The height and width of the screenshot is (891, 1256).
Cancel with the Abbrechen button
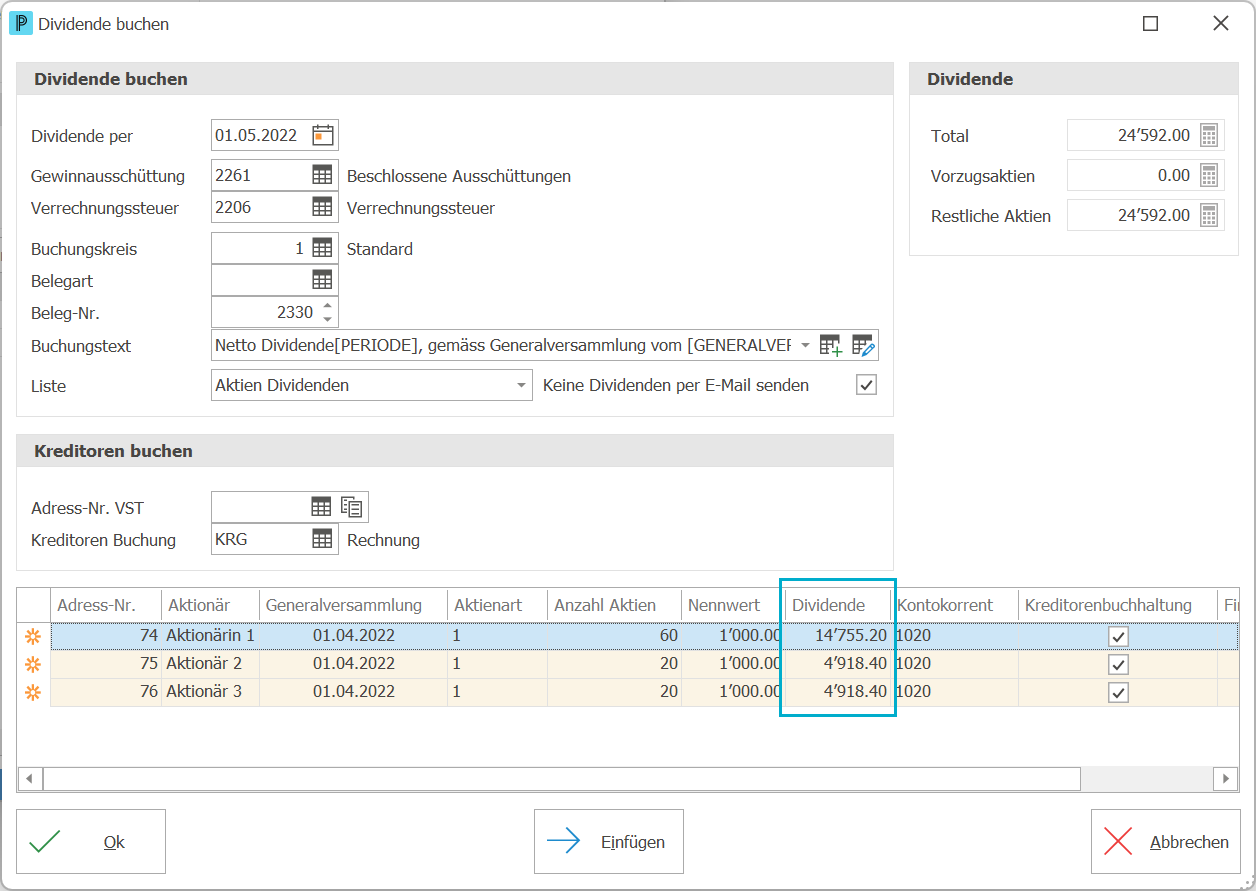pyautogui.click(x=1165, y=842)
